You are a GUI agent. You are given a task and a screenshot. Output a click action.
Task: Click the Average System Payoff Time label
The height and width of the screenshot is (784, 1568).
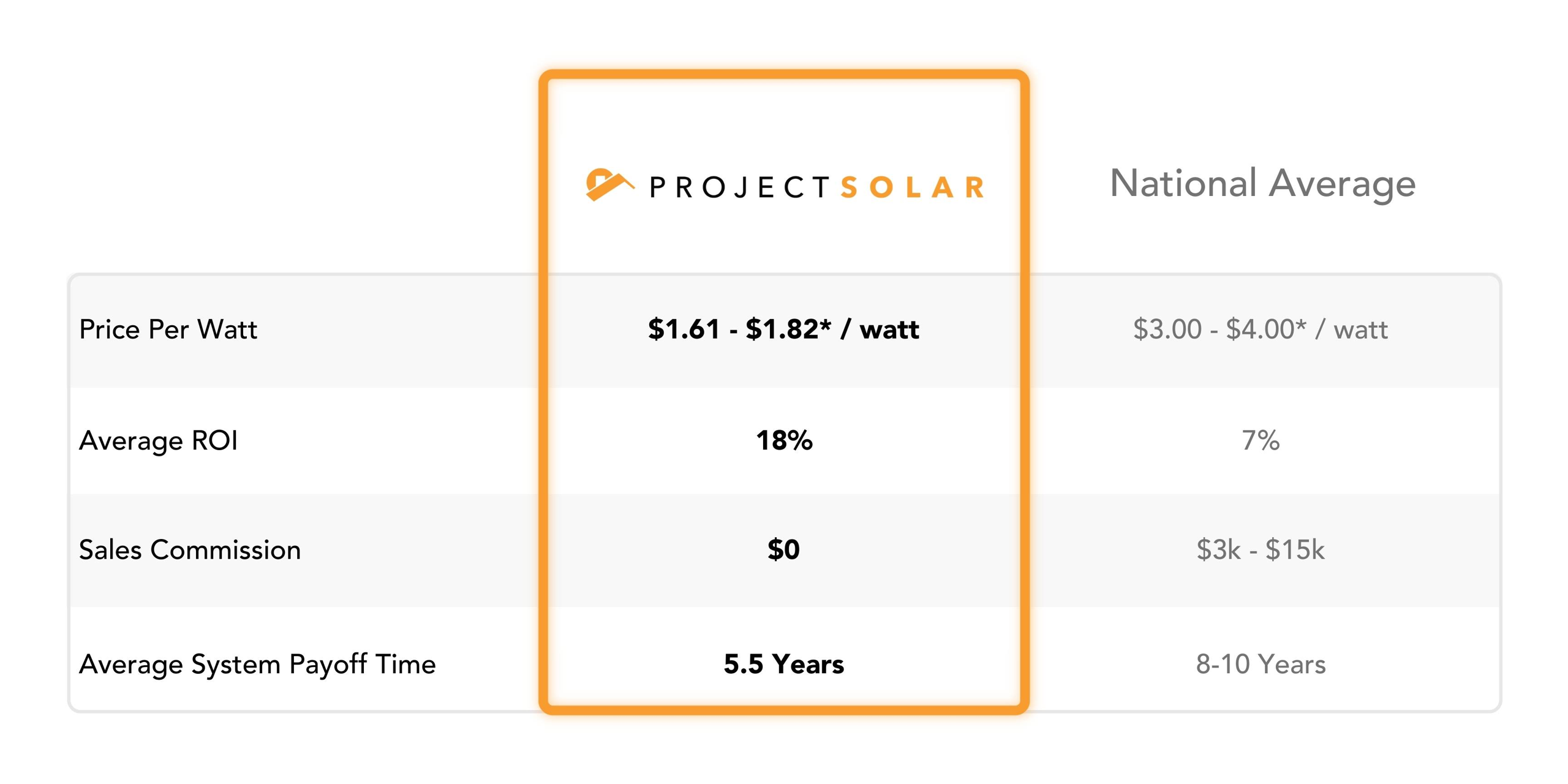257,665
